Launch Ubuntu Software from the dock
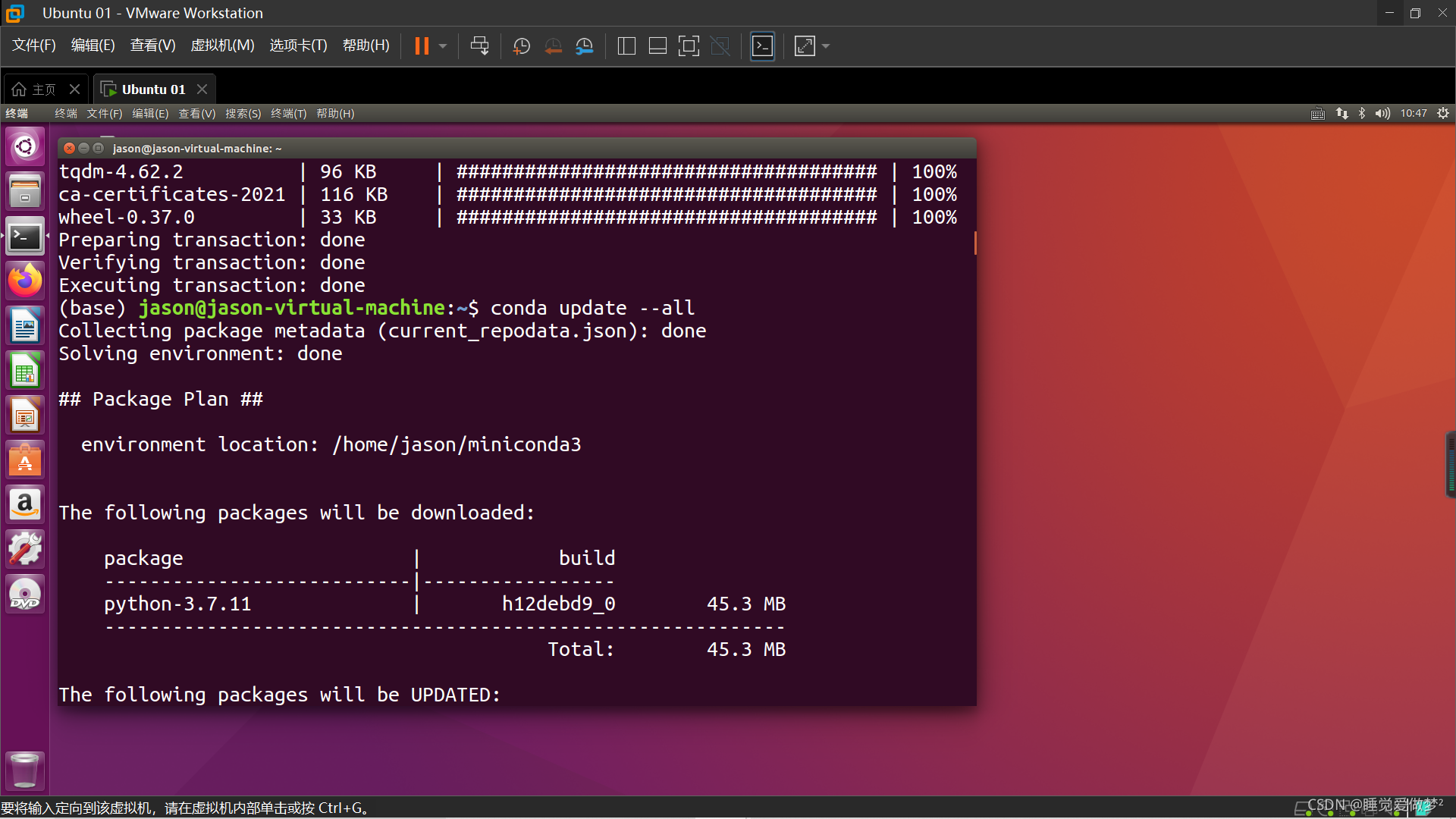The width and height of the screenshot is (1456, 819). click(x=25, y=460)
